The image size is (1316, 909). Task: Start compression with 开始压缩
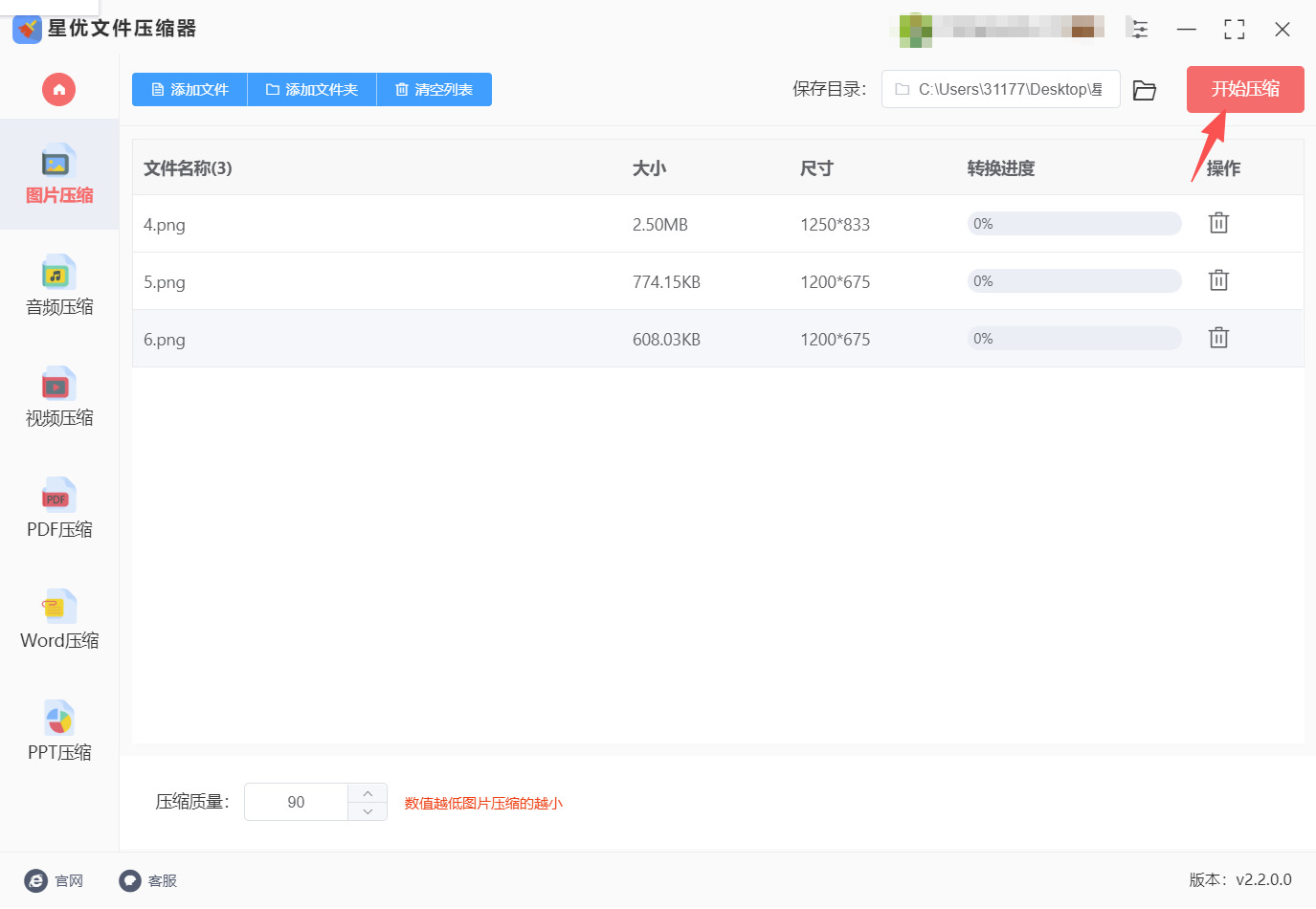1245,89
